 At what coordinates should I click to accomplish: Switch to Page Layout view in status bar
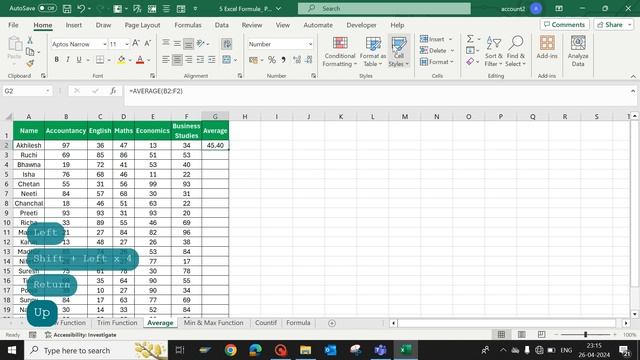[x=521, y=335]
